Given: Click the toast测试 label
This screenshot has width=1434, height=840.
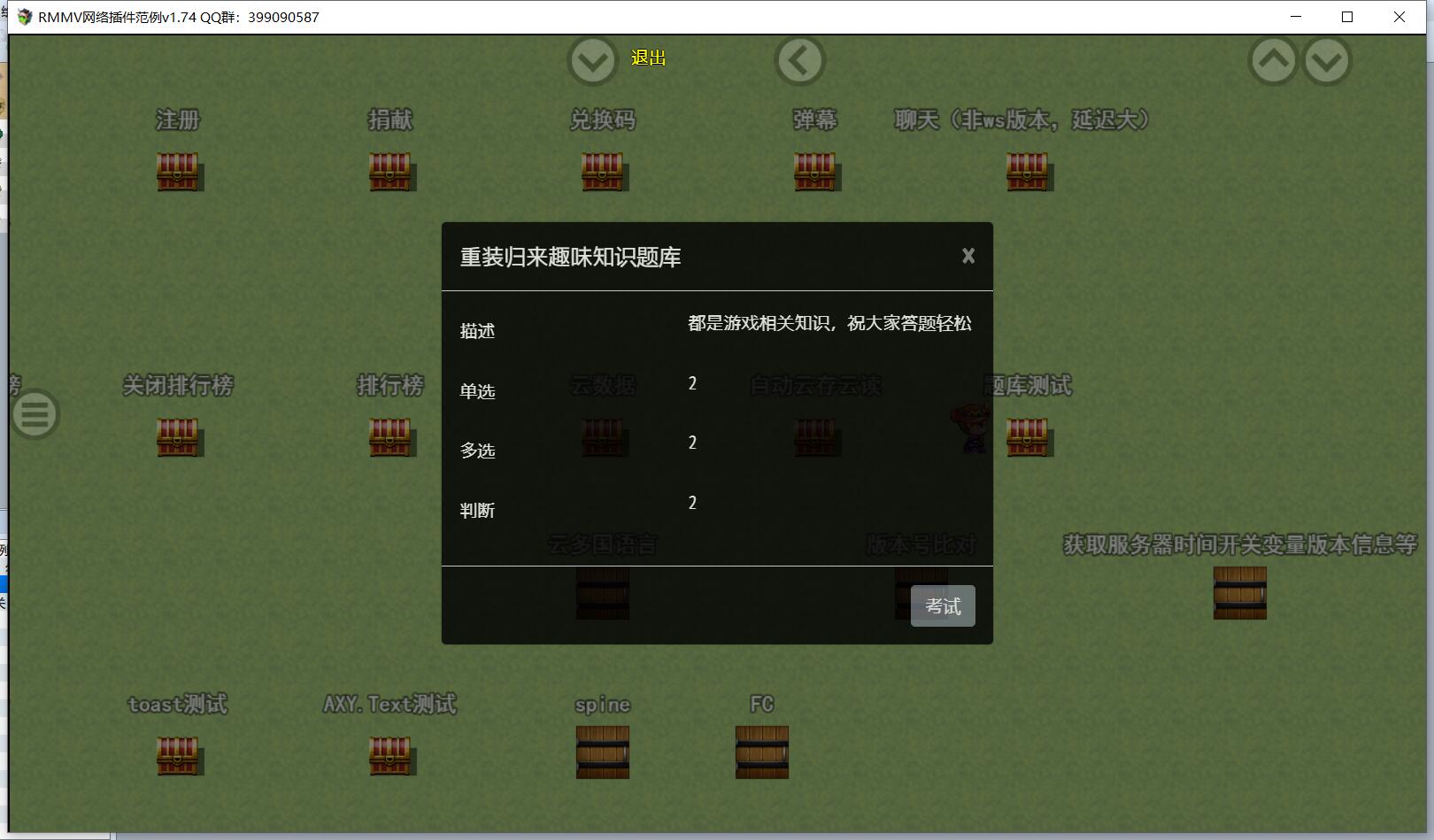Looking at the screenshot, I should click(x=178, y=704).
